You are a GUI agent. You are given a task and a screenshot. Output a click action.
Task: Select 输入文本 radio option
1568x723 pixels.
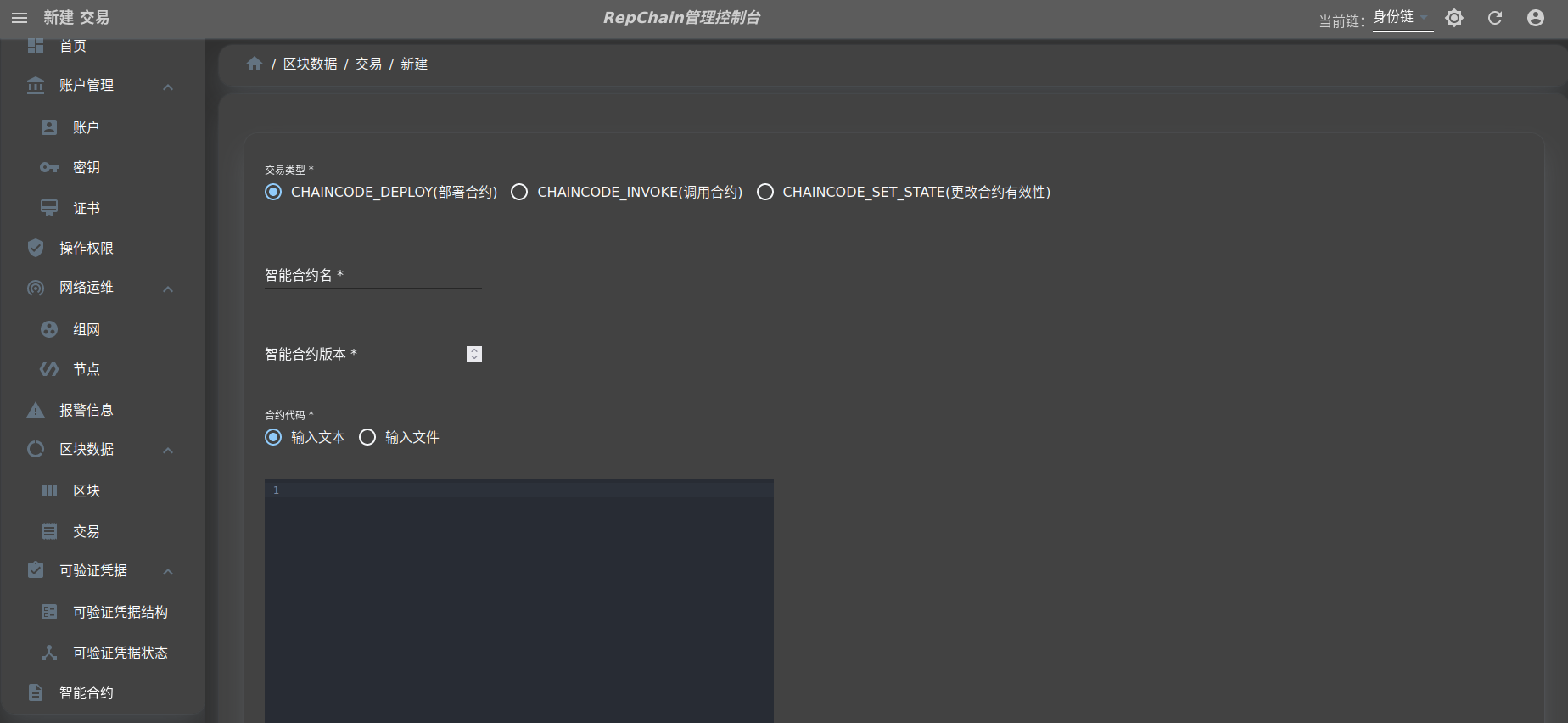273,437
